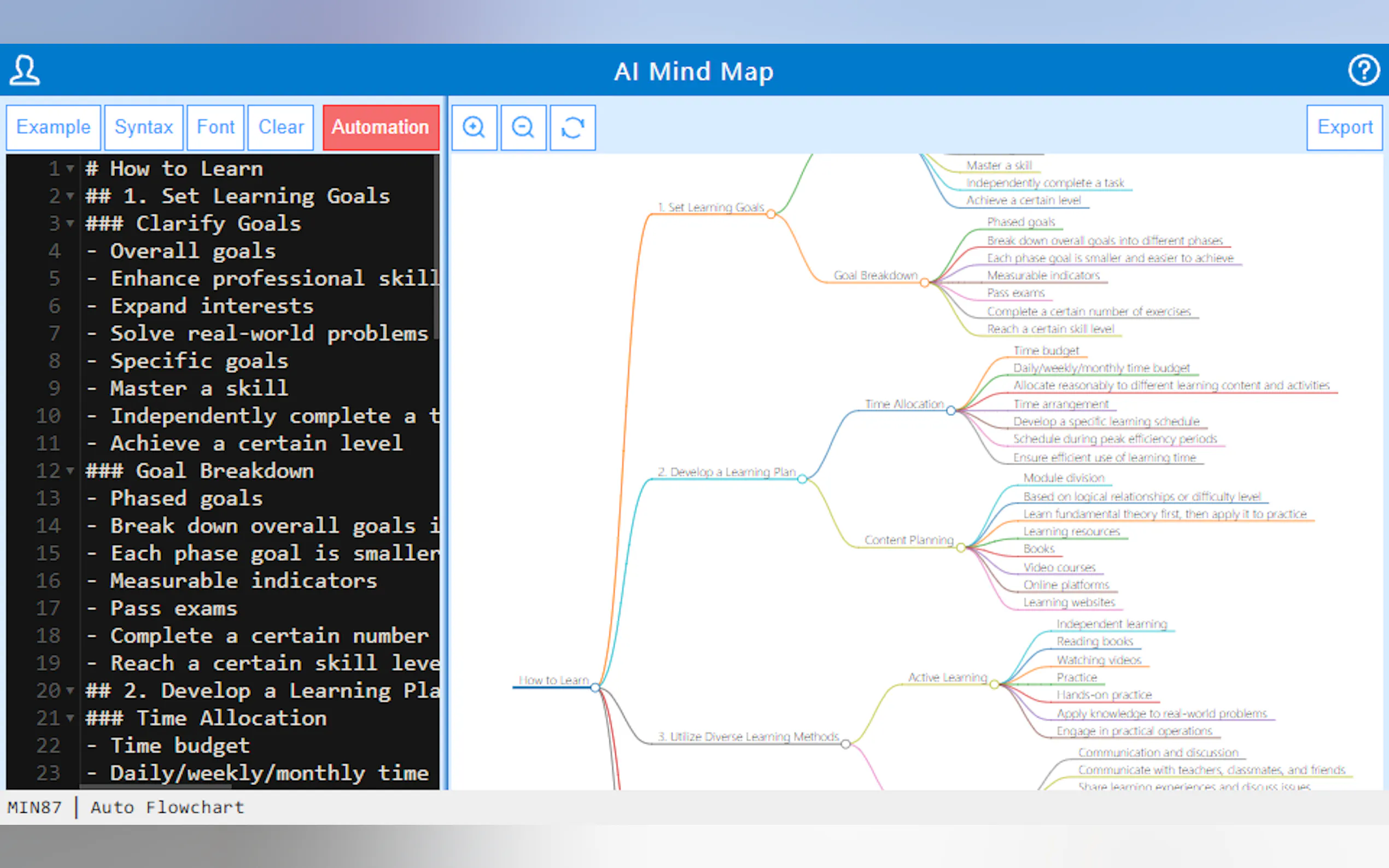Open the Syntax panel
This screenshot has width=1389, height=868.
(144, 127)
